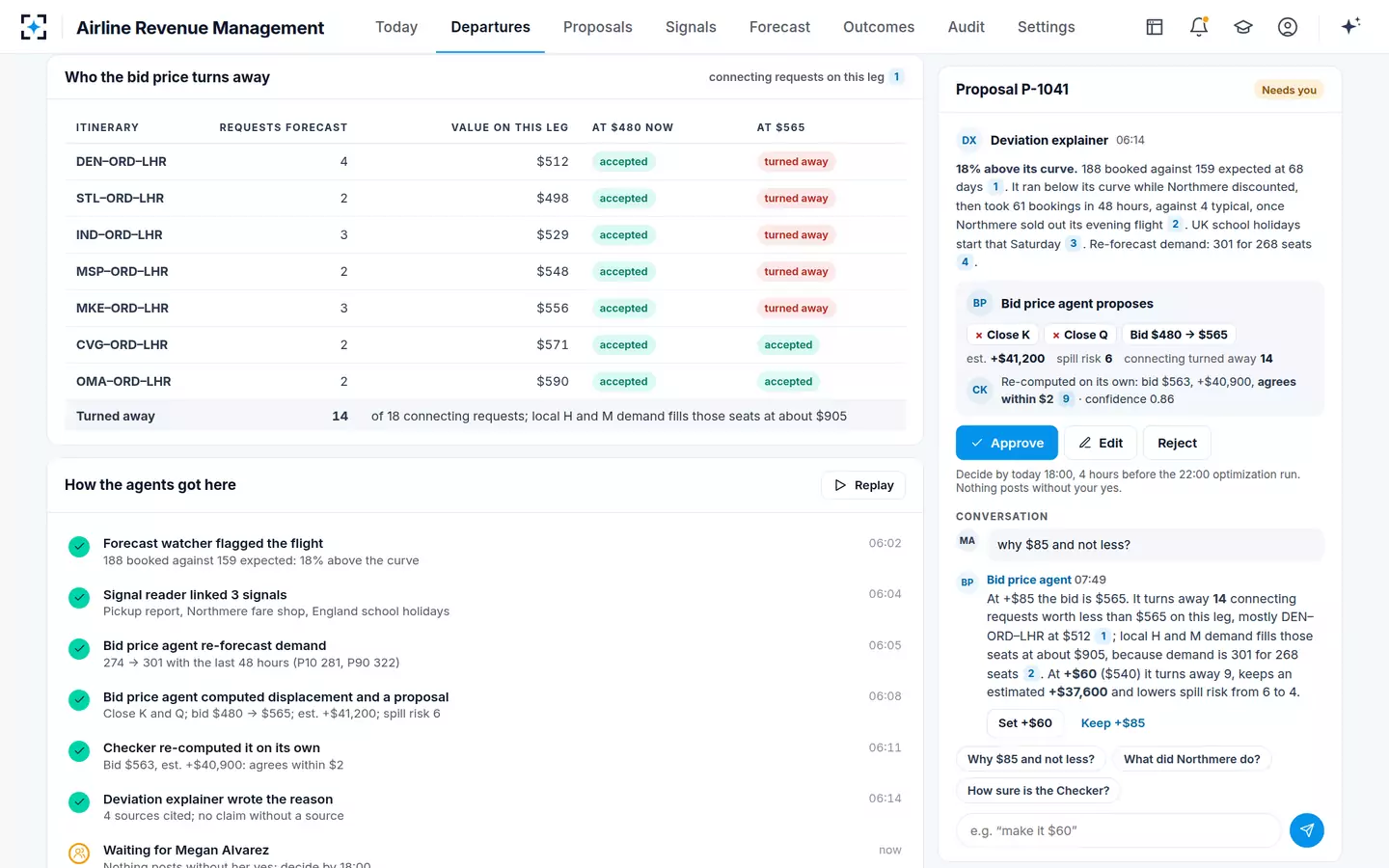The image size is (1389, 868).
Task: Choose 'Set +$60' option
Action: [1025, 723]
